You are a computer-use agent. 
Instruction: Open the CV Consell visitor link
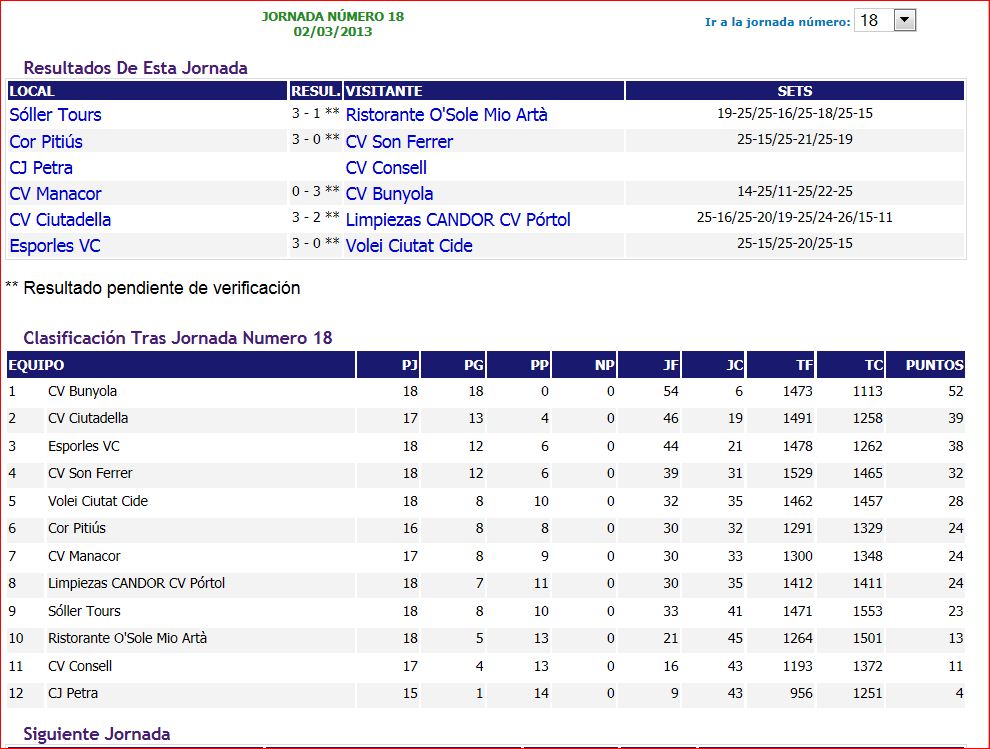(386, 168)
